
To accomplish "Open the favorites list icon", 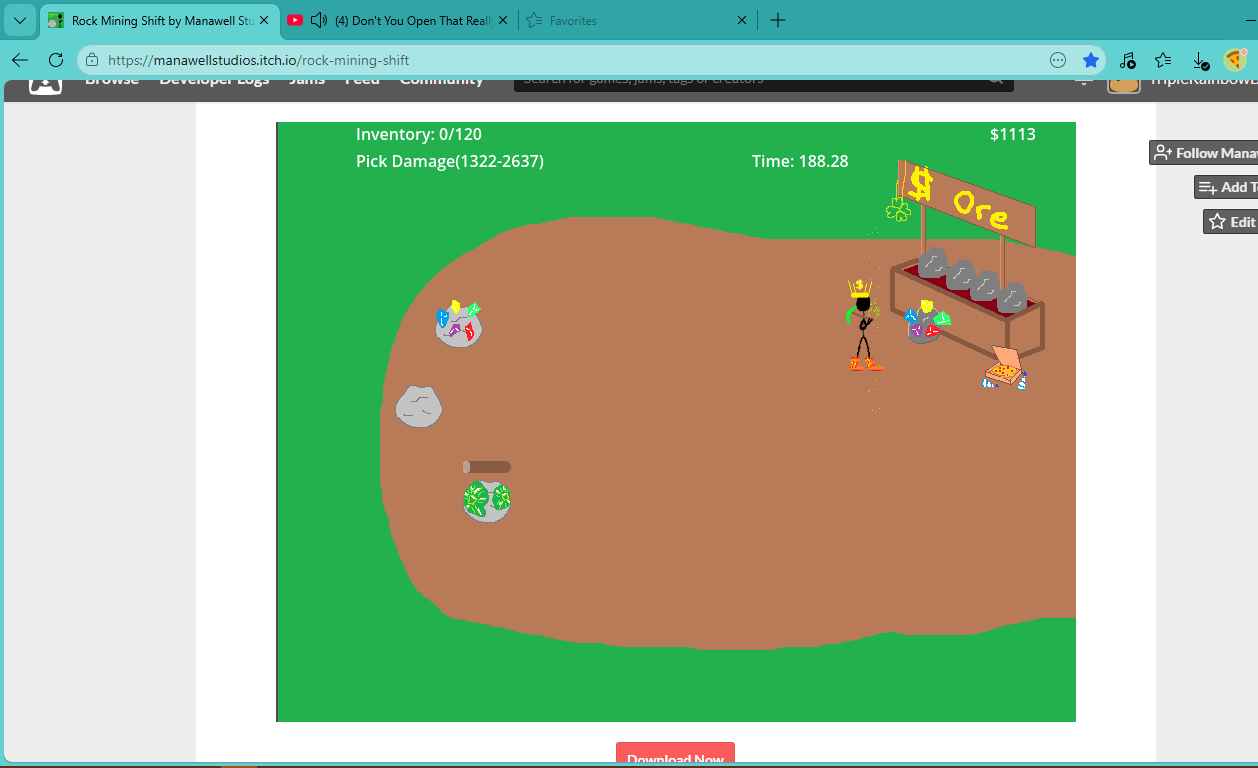I will pyautogui.click(x=1163, y=60).
